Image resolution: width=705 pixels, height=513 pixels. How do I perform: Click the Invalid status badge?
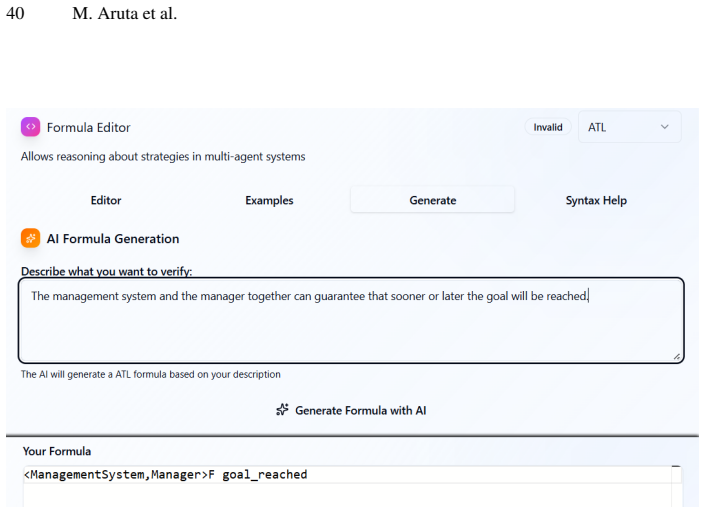tap(548, 127)
